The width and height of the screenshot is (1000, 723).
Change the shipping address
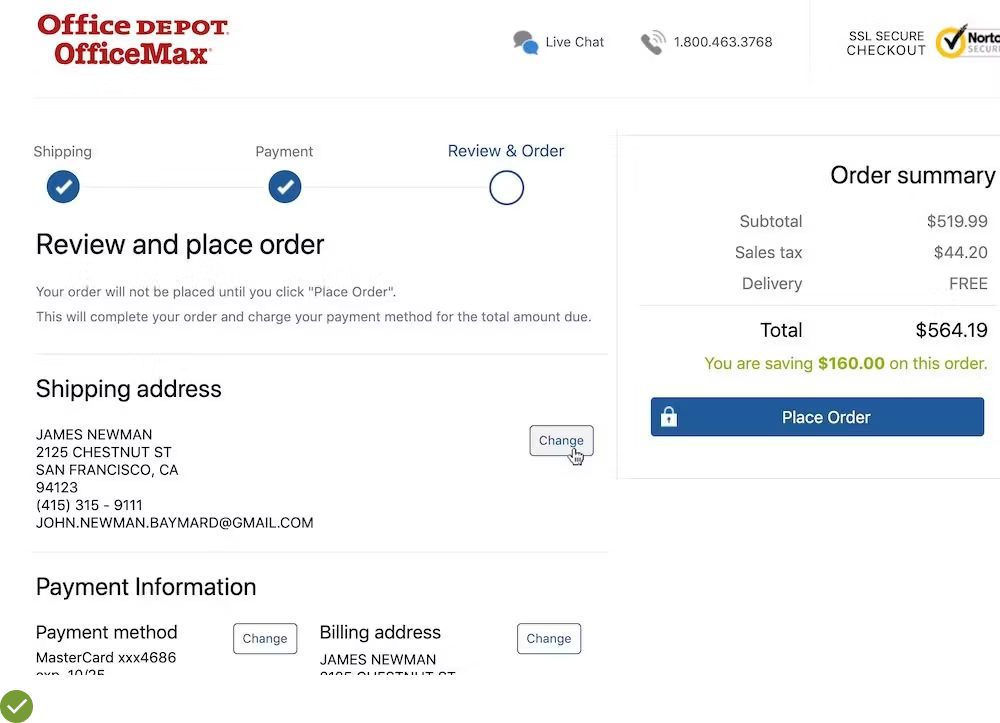pyautogui.click(x=561, y=440)
